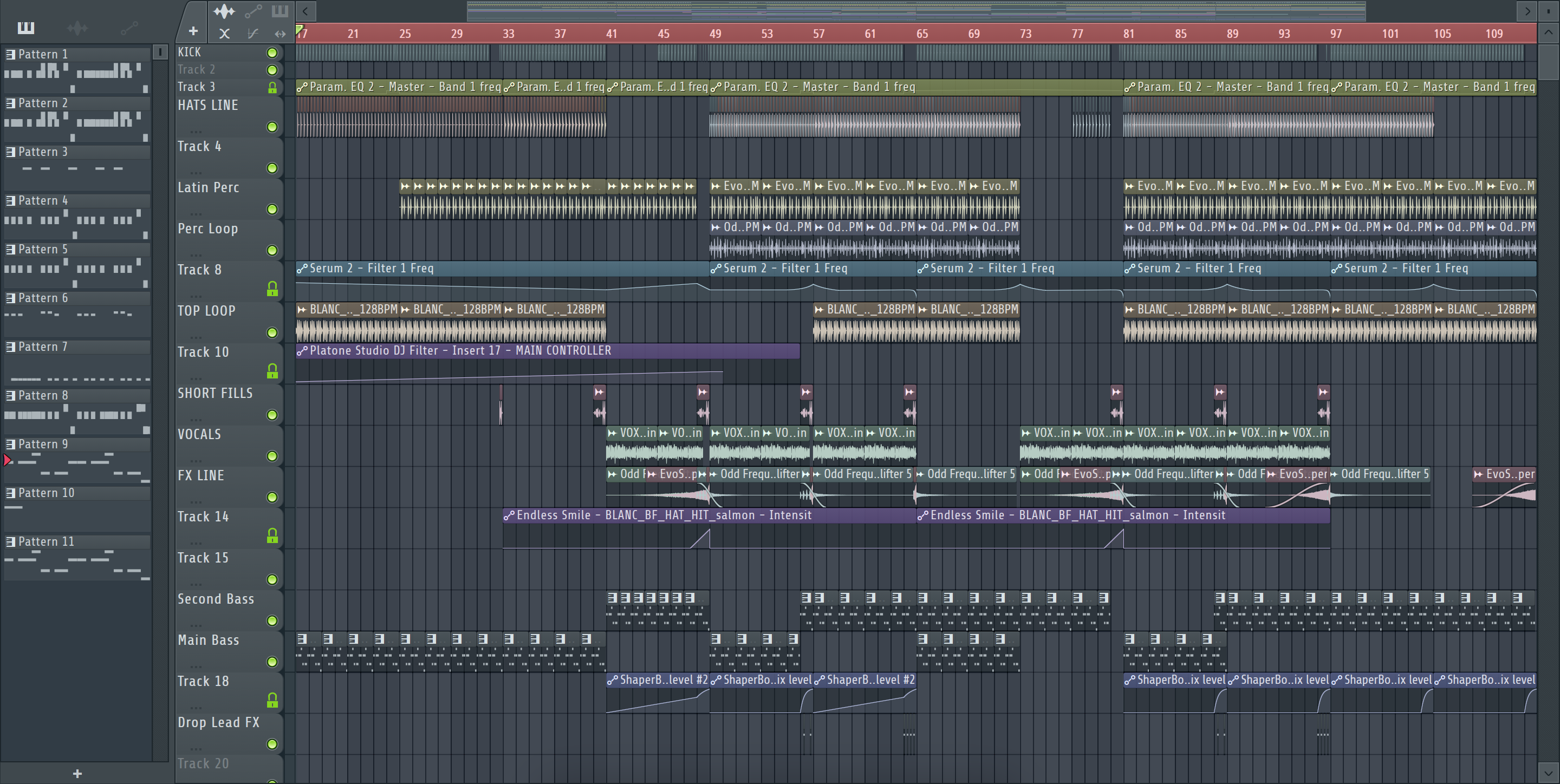Toggle mute on Track 2

click(x=272, y=70)
